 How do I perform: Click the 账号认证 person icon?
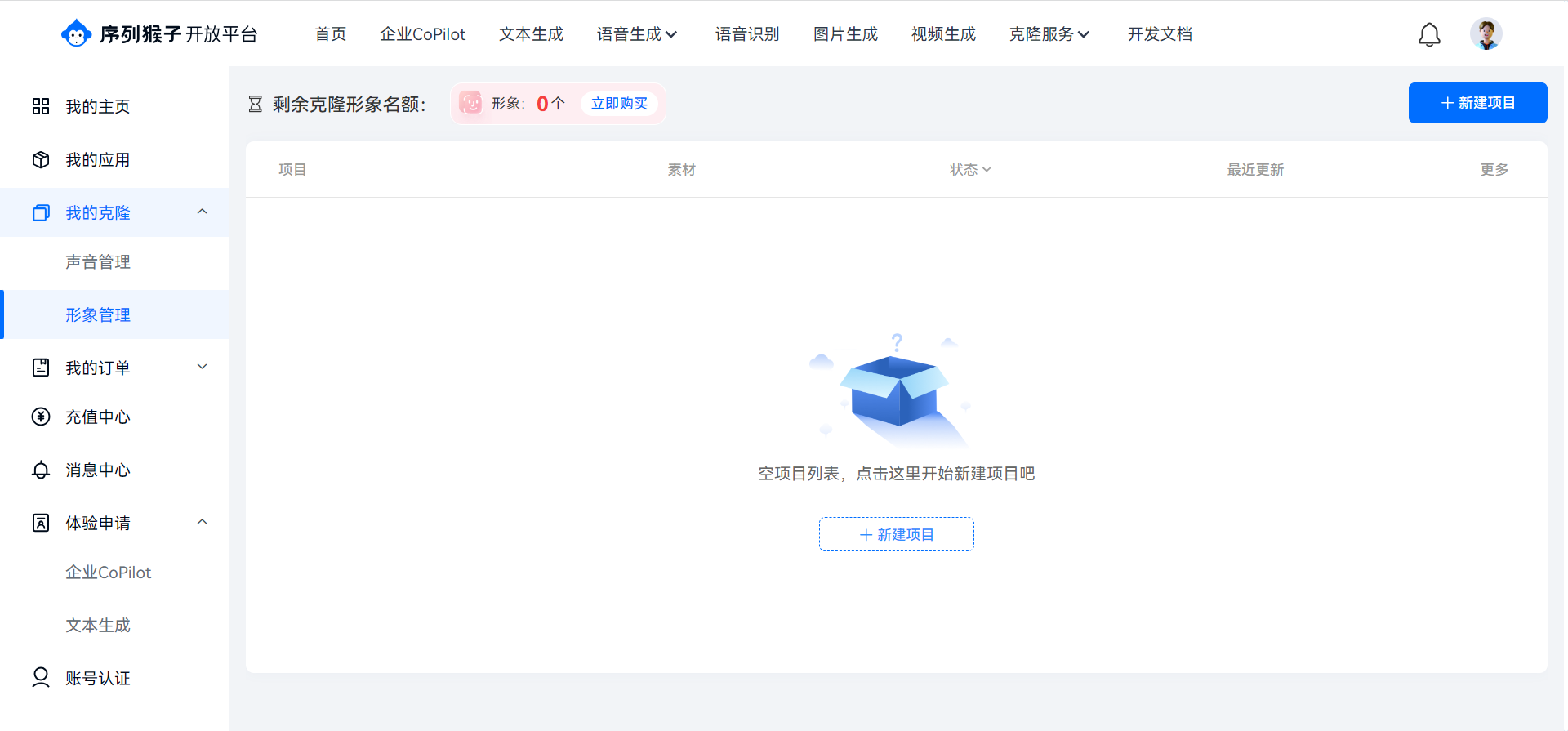(41, 677)
